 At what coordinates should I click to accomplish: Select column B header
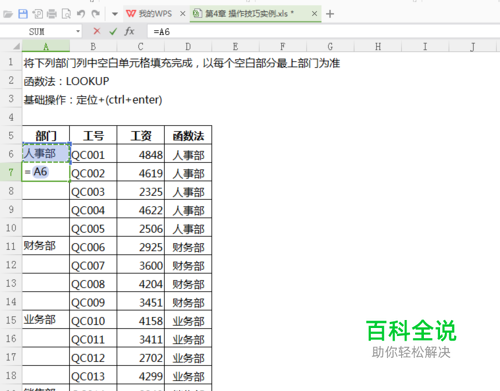point(93,47)
